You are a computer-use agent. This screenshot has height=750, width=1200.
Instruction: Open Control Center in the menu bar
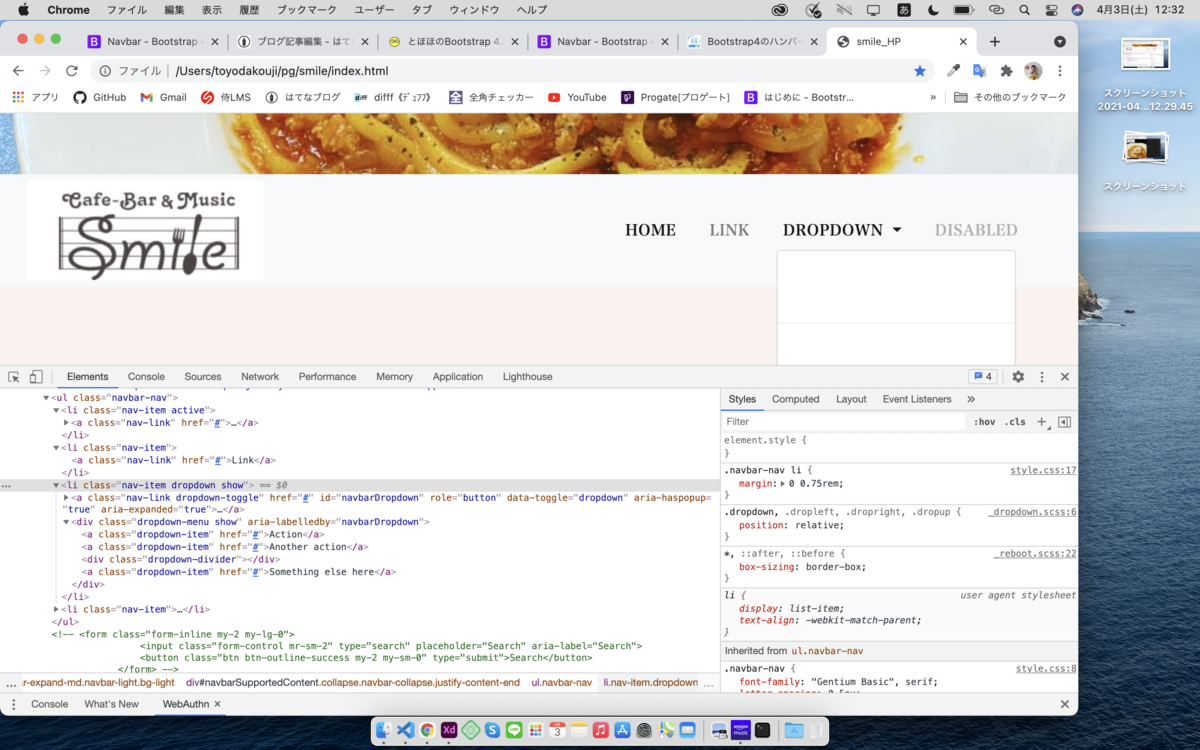click(x=1051, y=10)
